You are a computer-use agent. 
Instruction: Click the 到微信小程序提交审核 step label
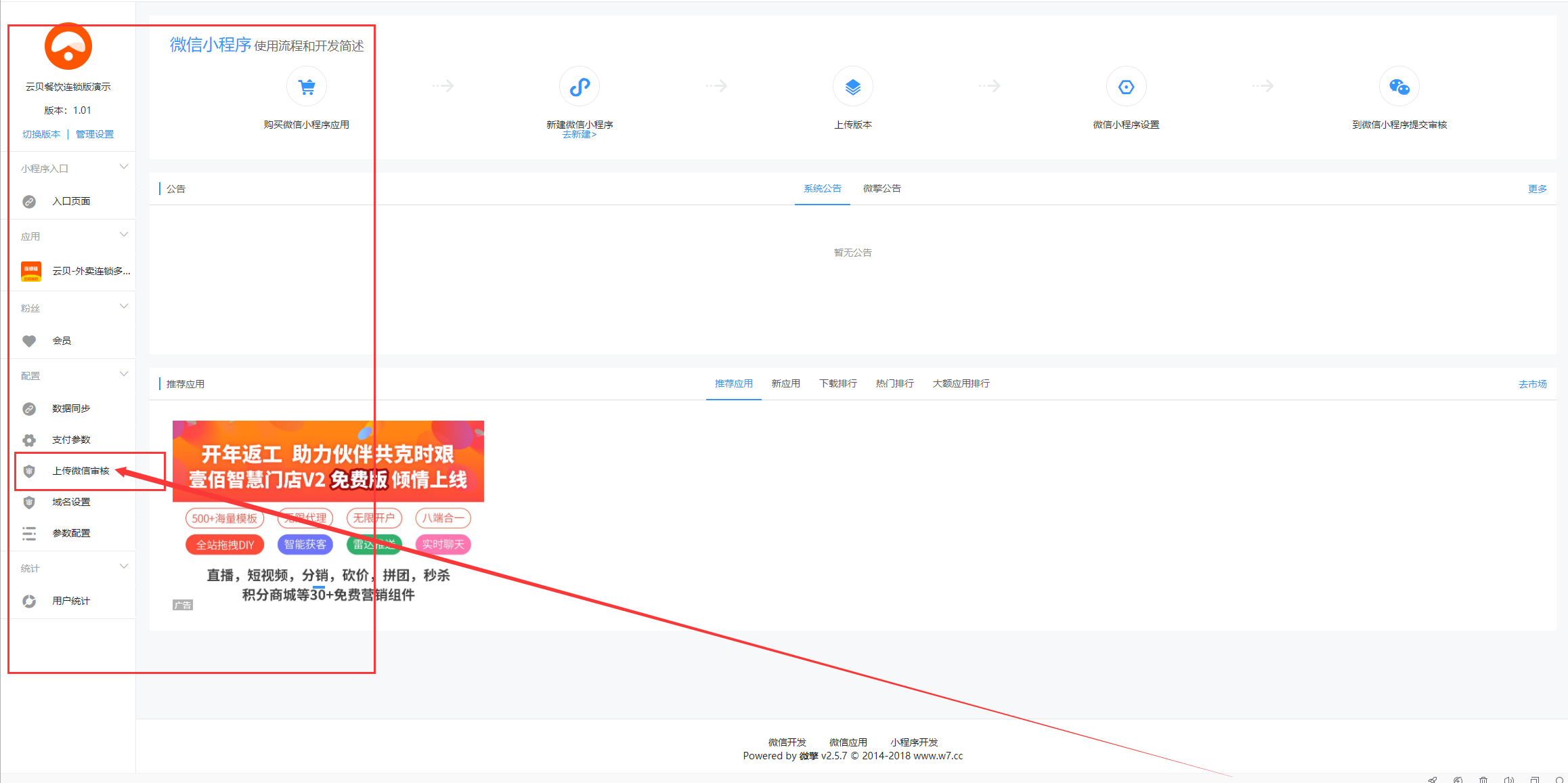pos(1399,125)
